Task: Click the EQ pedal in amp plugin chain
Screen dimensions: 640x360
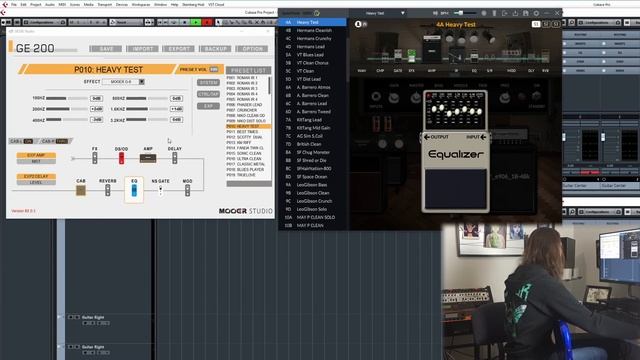Action: [474, 56]
